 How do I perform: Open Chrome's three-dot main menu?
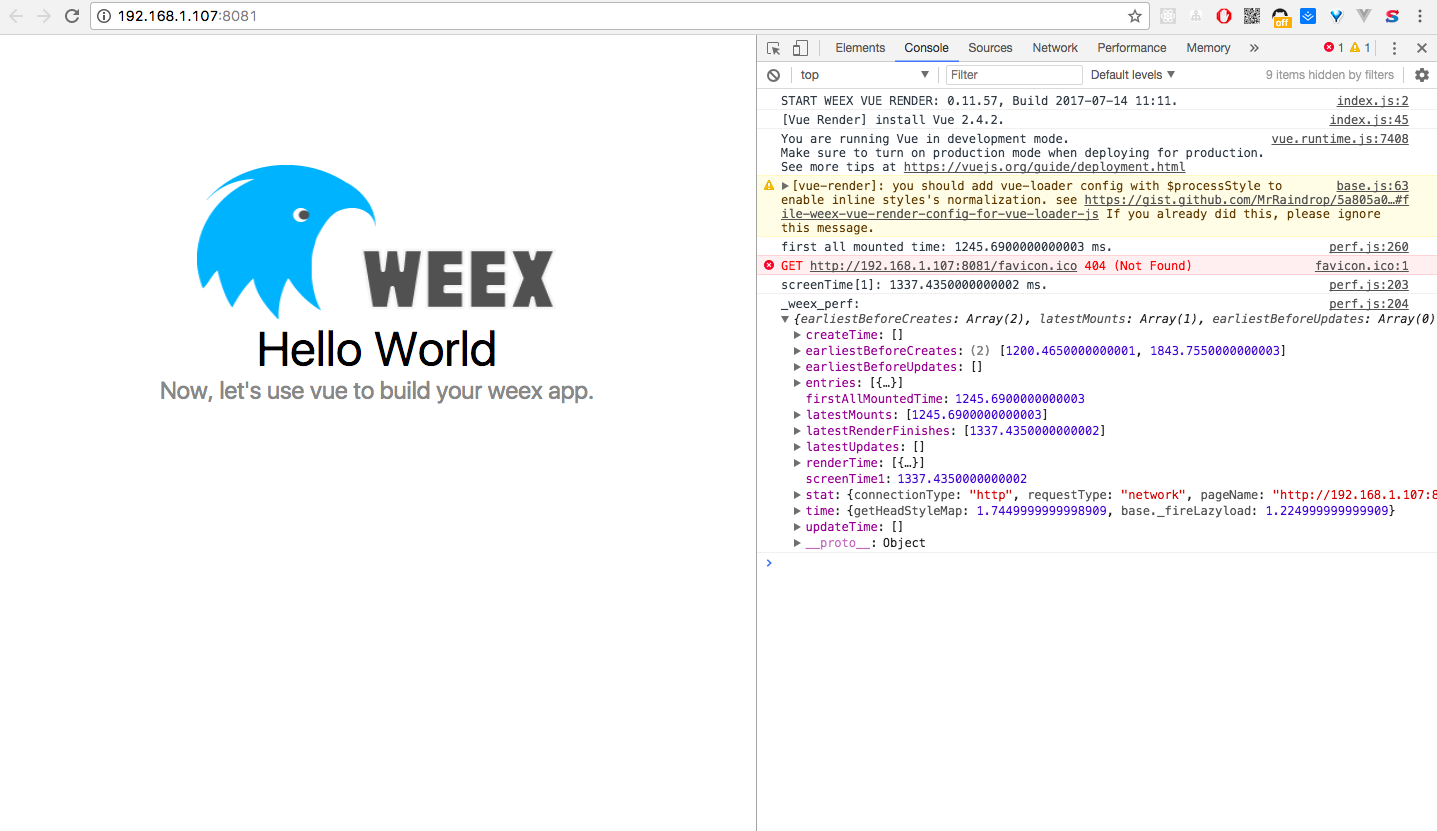[1420, 16]
